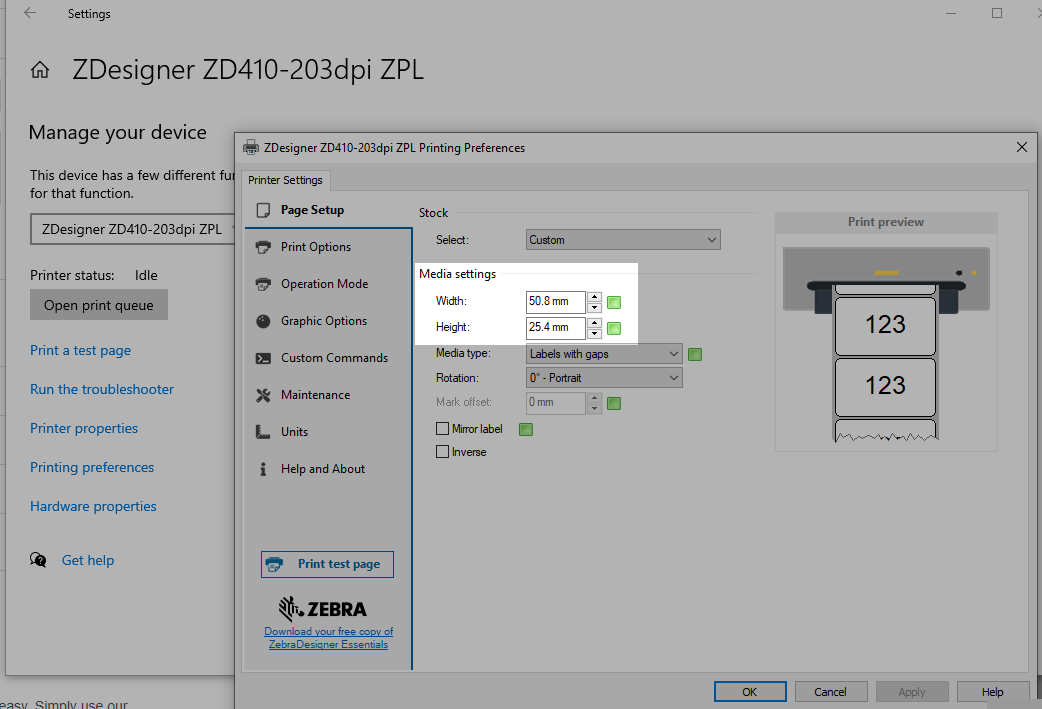Click inside the Height input field

click(555, 327)
